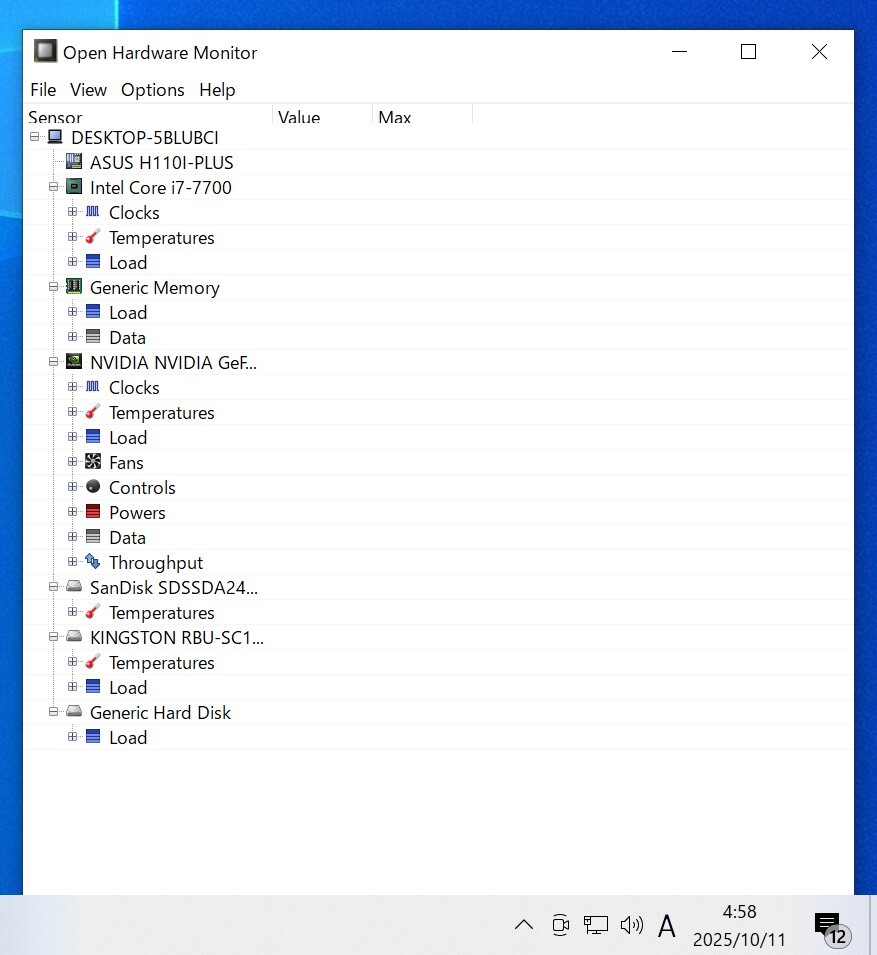Click the motherboard icon for ASUS H110I-PLUS
Image resolution: width=877 pixels, height=955 pixels.
pyautogui.click(x=74, y=161)
